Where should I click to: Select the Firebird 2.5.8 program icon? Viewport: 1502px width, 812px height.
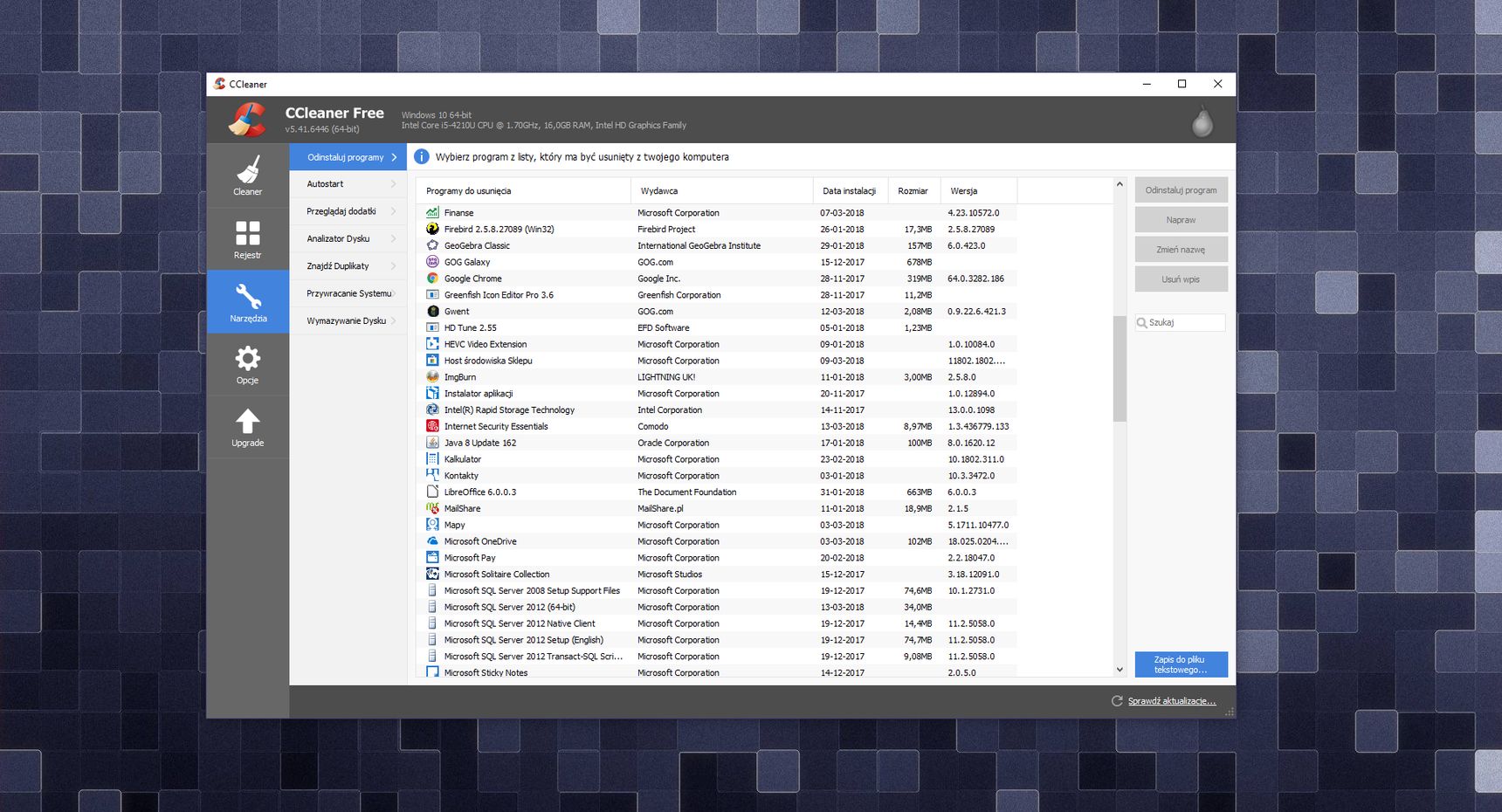(432, 229)
